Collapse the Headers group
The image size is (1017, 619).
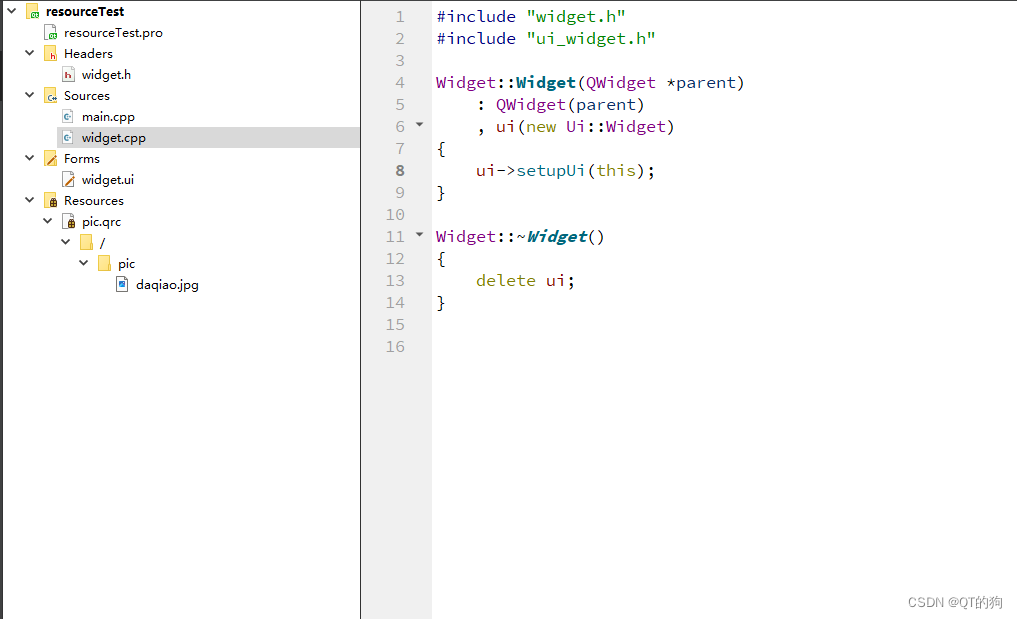30,53
